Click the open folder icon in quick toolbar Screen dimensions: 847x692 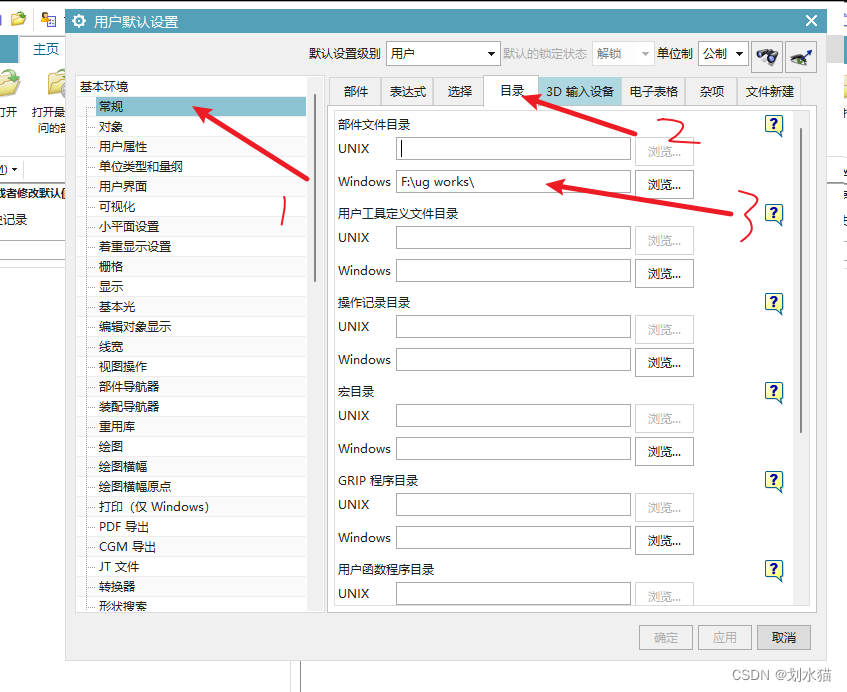coord(18,19)
